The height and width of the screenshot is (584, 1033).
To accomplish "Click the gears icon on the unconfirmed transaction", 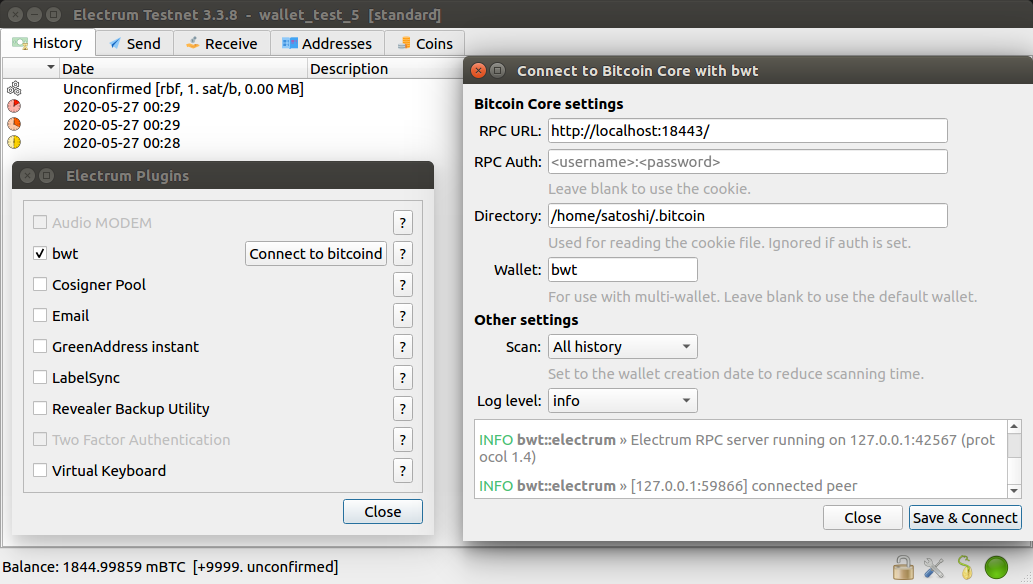I will (12, 88).
